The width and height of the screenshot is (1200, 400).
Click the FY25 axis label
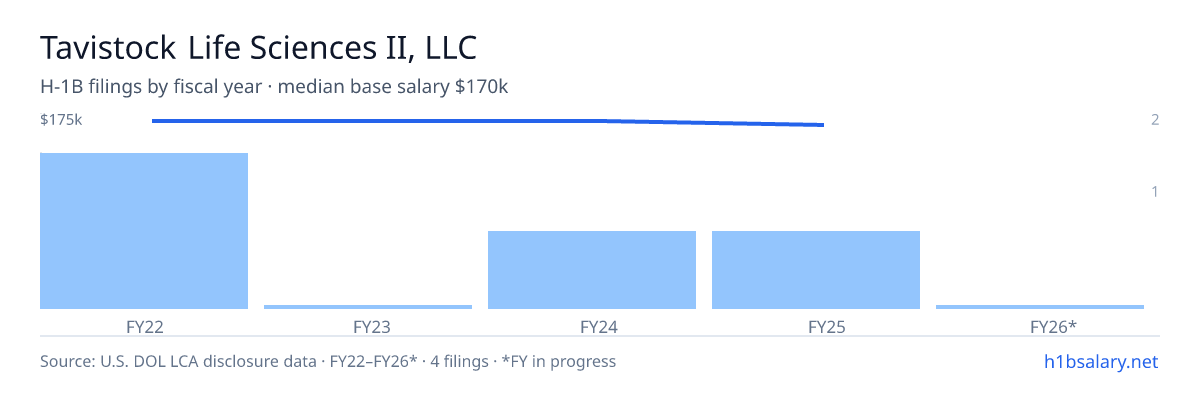(816, 326)
